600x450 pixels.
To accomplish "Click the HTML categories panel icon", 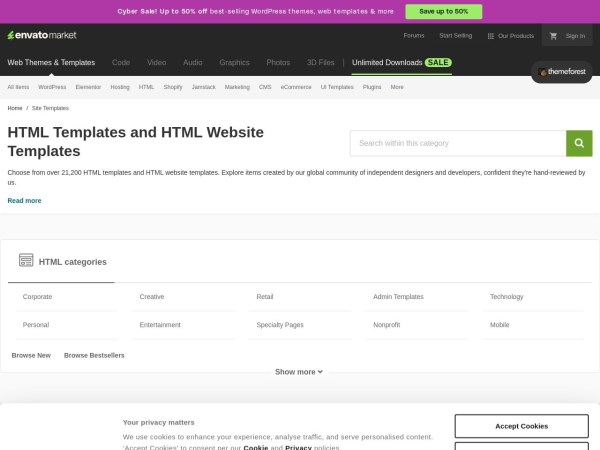I will 26,261.
